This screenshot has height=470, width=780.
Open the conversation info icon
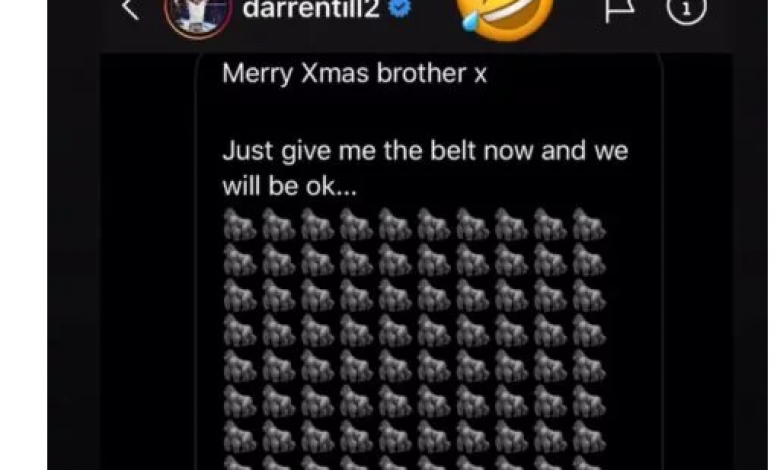pyautogui.click(x=686, y=9)
